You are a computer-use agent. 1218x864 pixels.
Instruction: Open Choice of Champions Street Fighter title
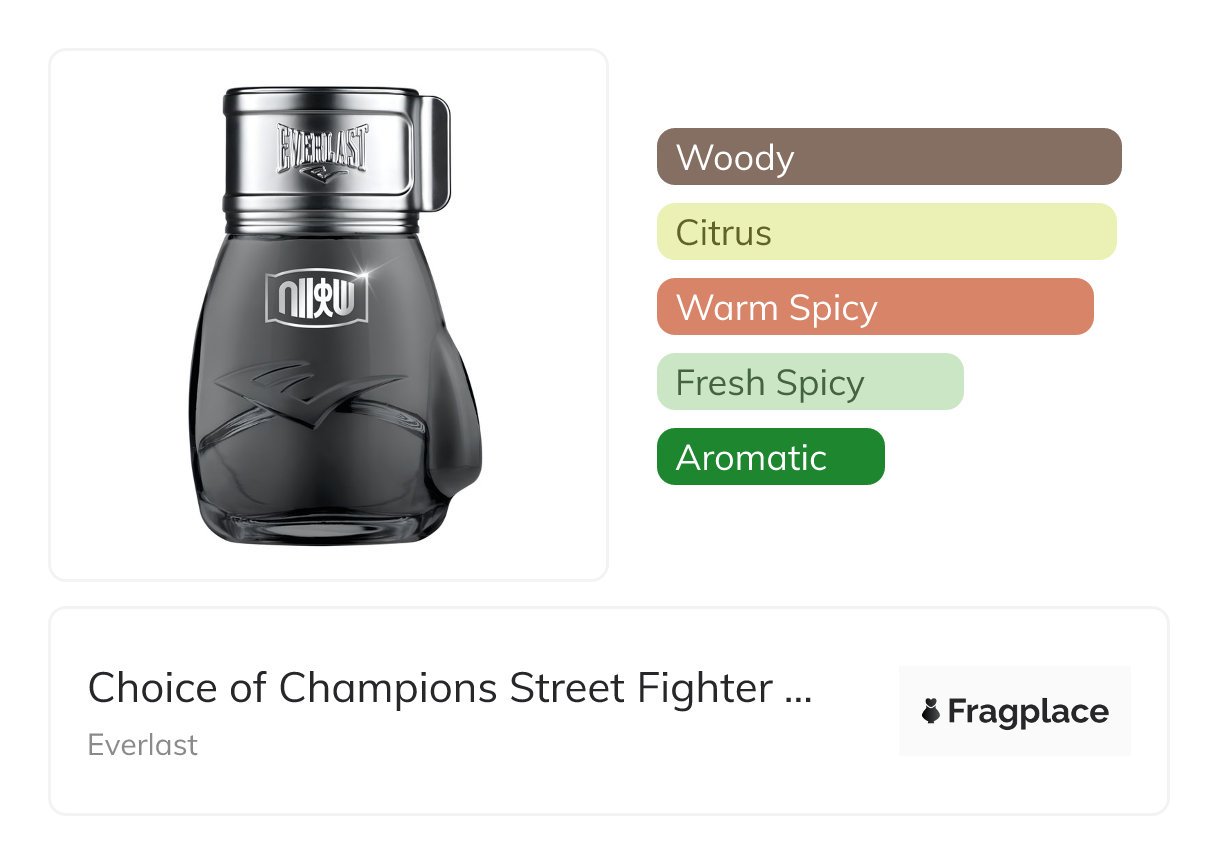click(x=430, y=688)
